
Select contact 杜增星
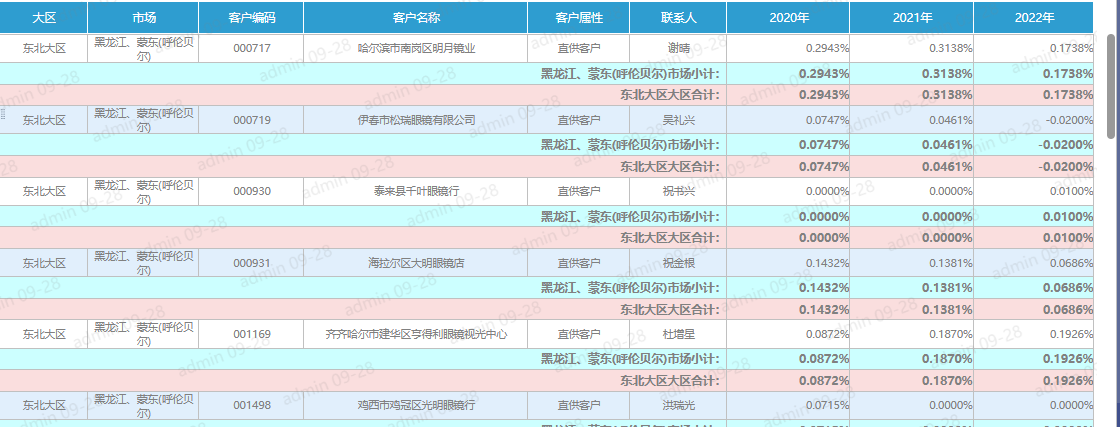(x=678, y=334)
